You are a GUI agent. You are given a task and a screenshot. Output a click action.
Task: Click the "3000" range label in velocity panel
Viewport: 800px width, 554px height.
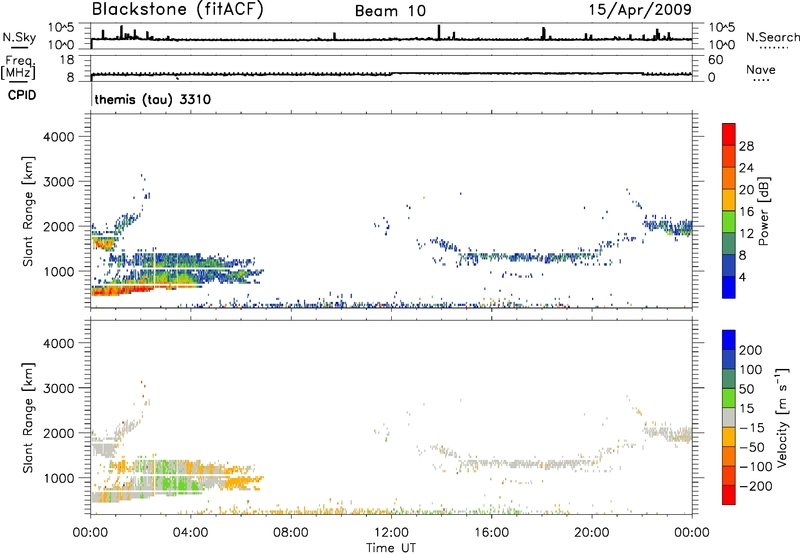point(58,388)
